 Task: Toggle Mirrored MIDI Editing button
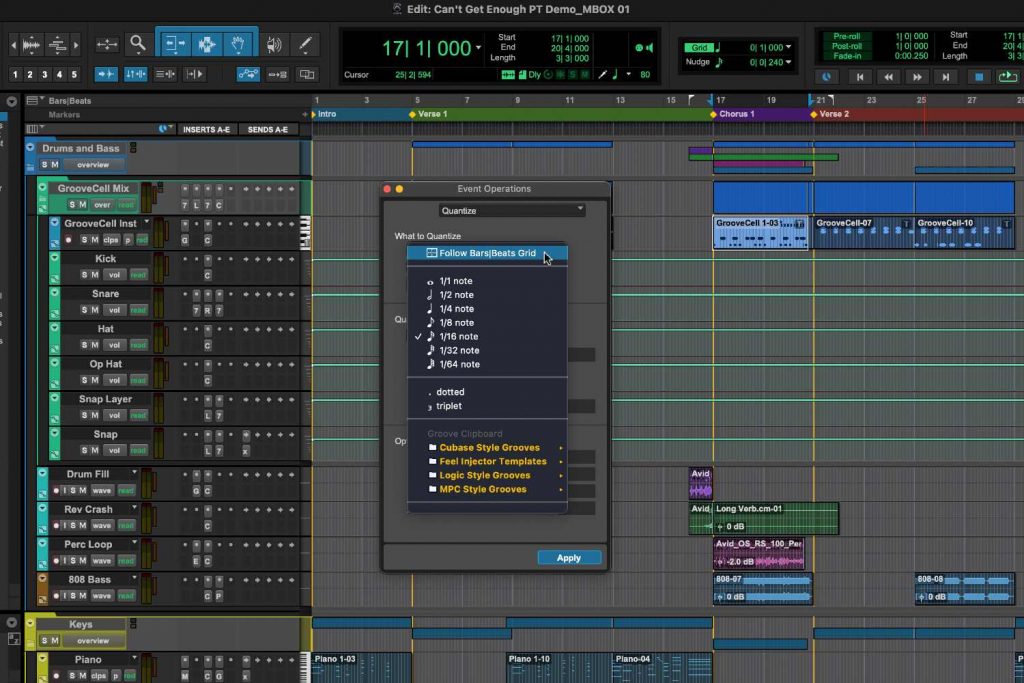(278, 74)
